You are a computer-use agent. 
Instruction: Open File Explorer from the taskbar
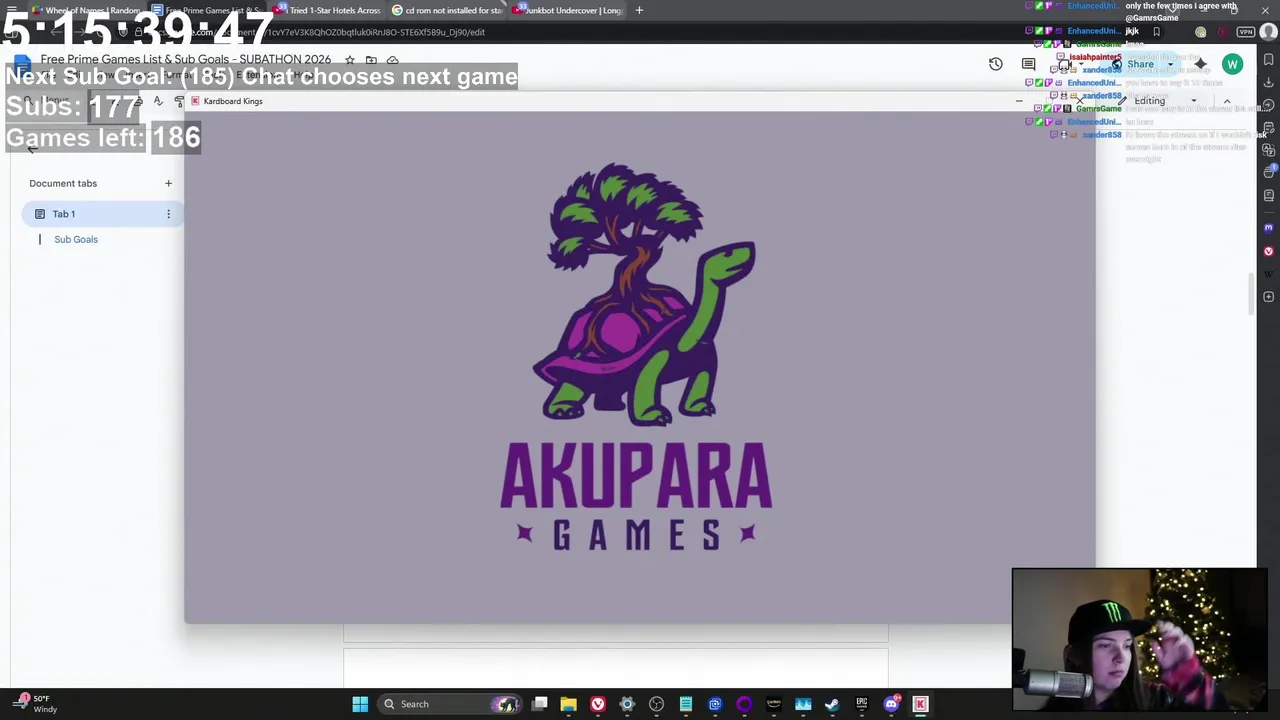tap(568, 704)
